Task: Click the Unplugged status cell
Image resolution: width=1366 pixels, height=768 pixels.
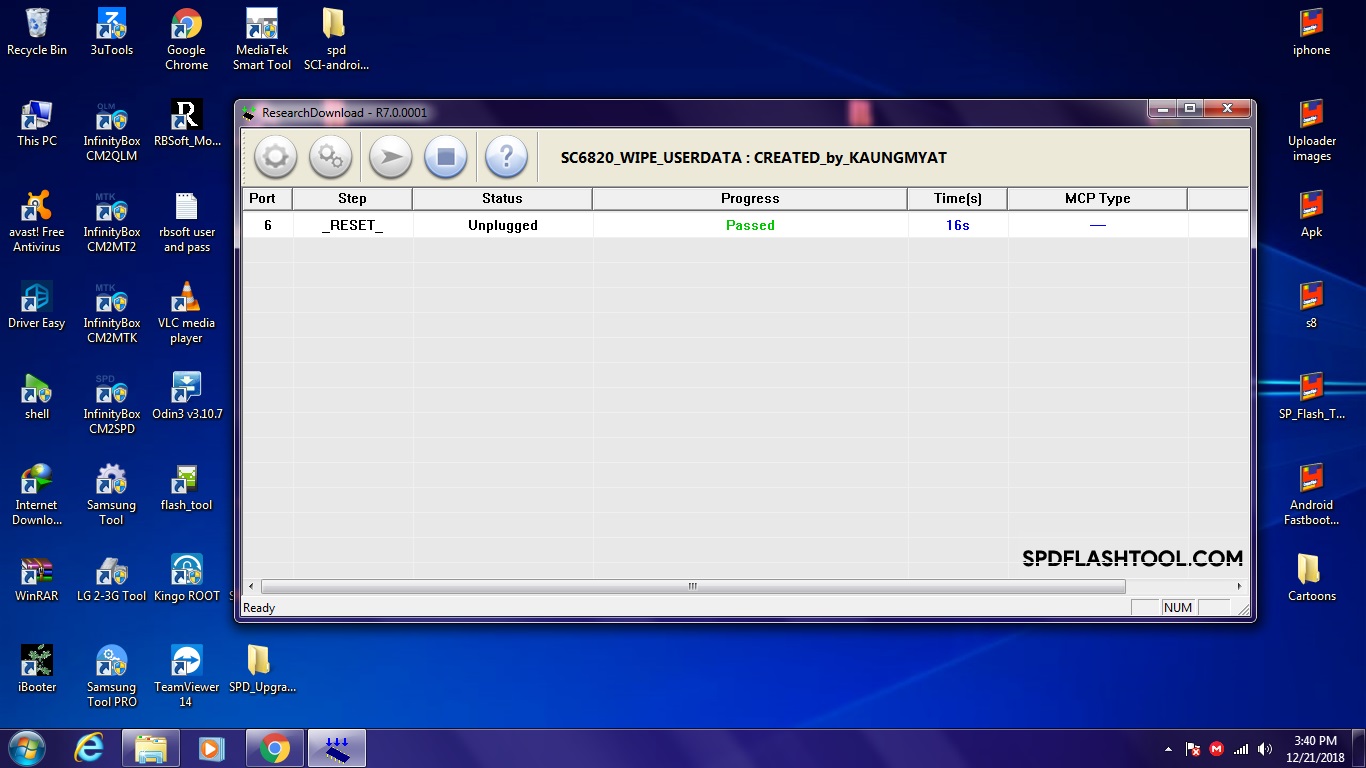Action: (503, 225)
